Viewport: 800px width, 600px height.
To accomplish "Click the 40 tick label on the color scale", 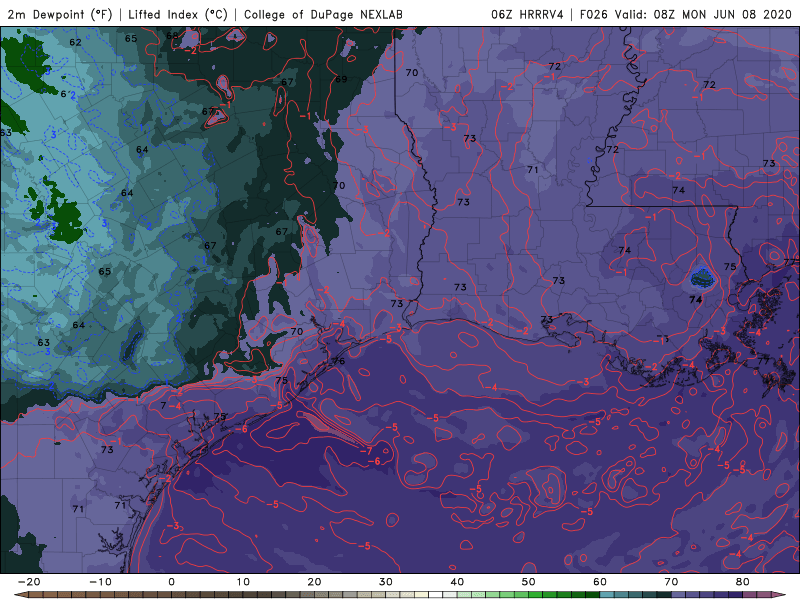I will point(457,582).
